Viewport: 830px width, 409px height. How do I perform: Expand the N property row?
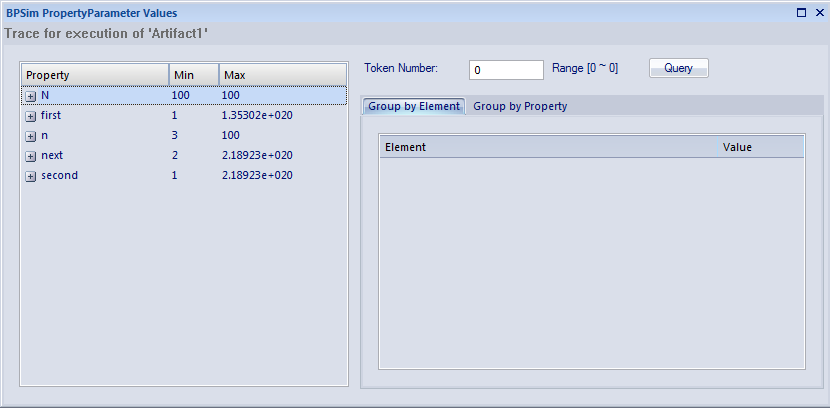[31, 96]
